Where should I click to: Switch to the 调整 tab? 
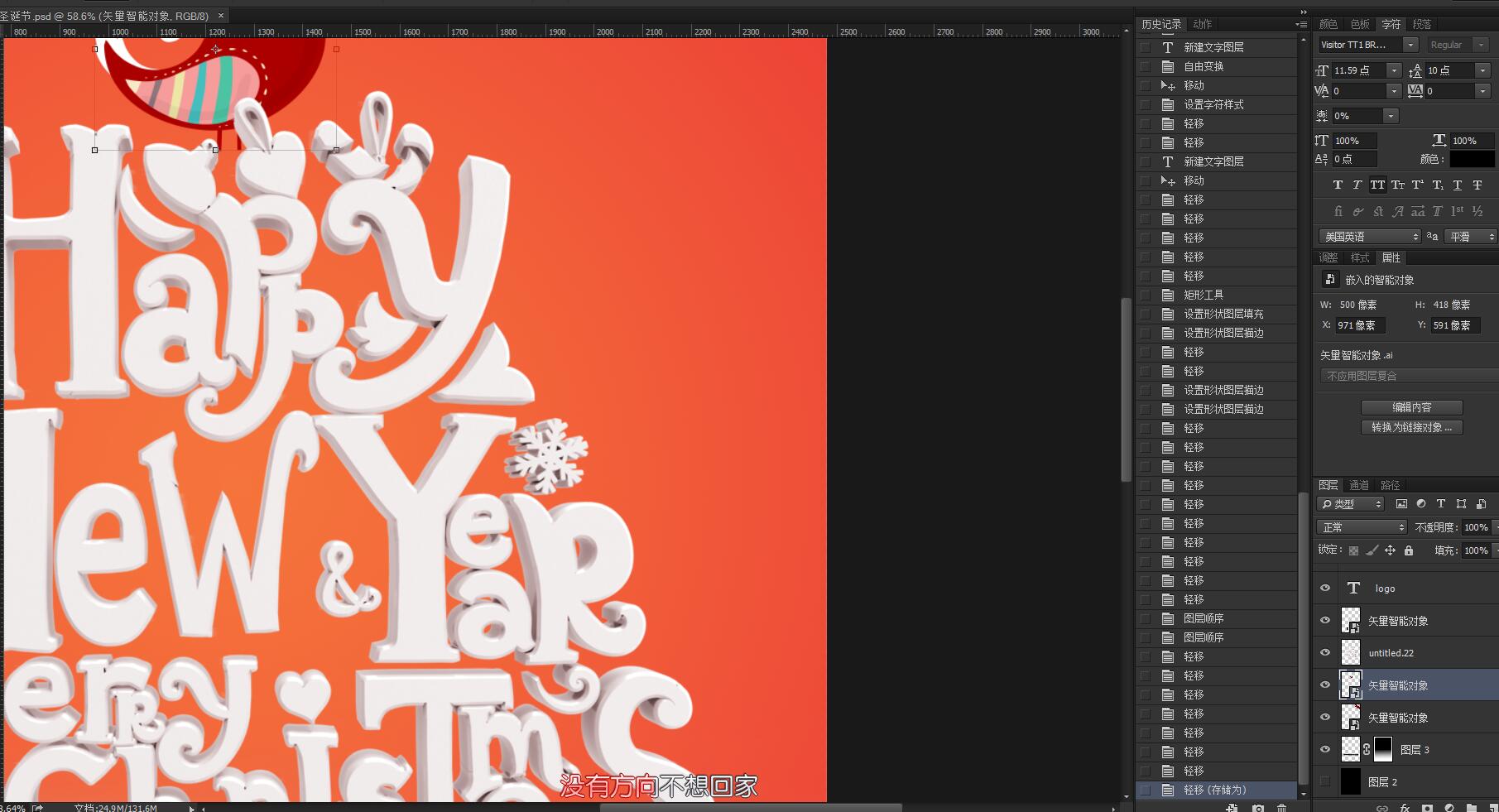tap(1328, 257)
